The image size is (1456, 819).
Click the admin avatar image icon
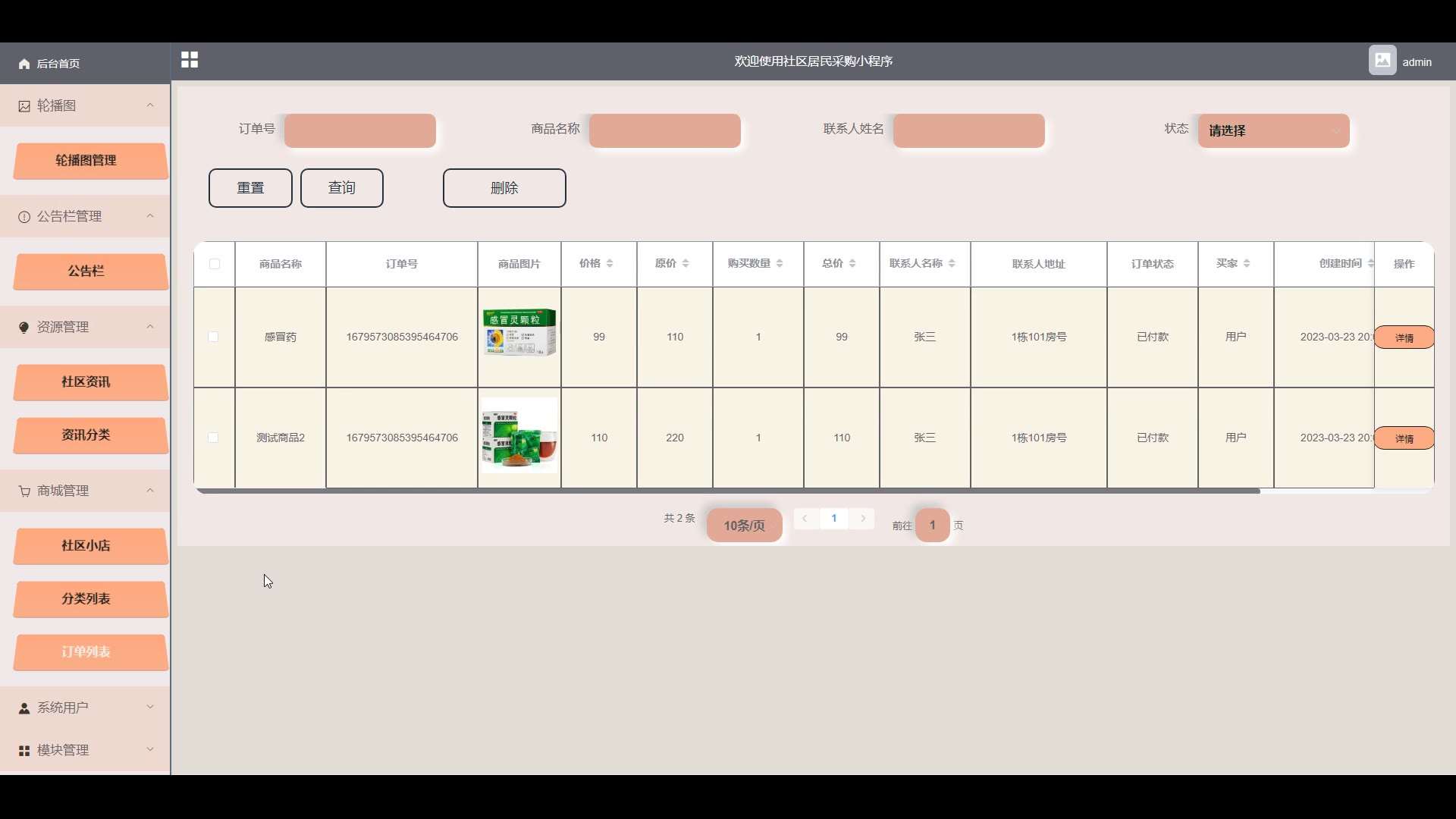pos(1382,61)
